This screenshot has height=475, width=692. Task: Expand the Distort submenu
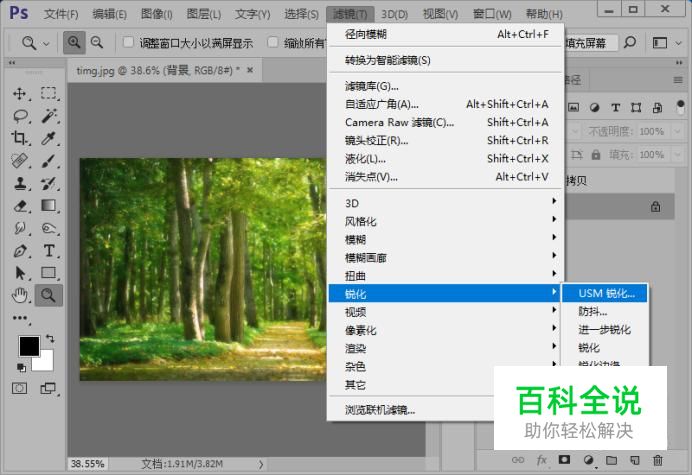click(446, 275)
